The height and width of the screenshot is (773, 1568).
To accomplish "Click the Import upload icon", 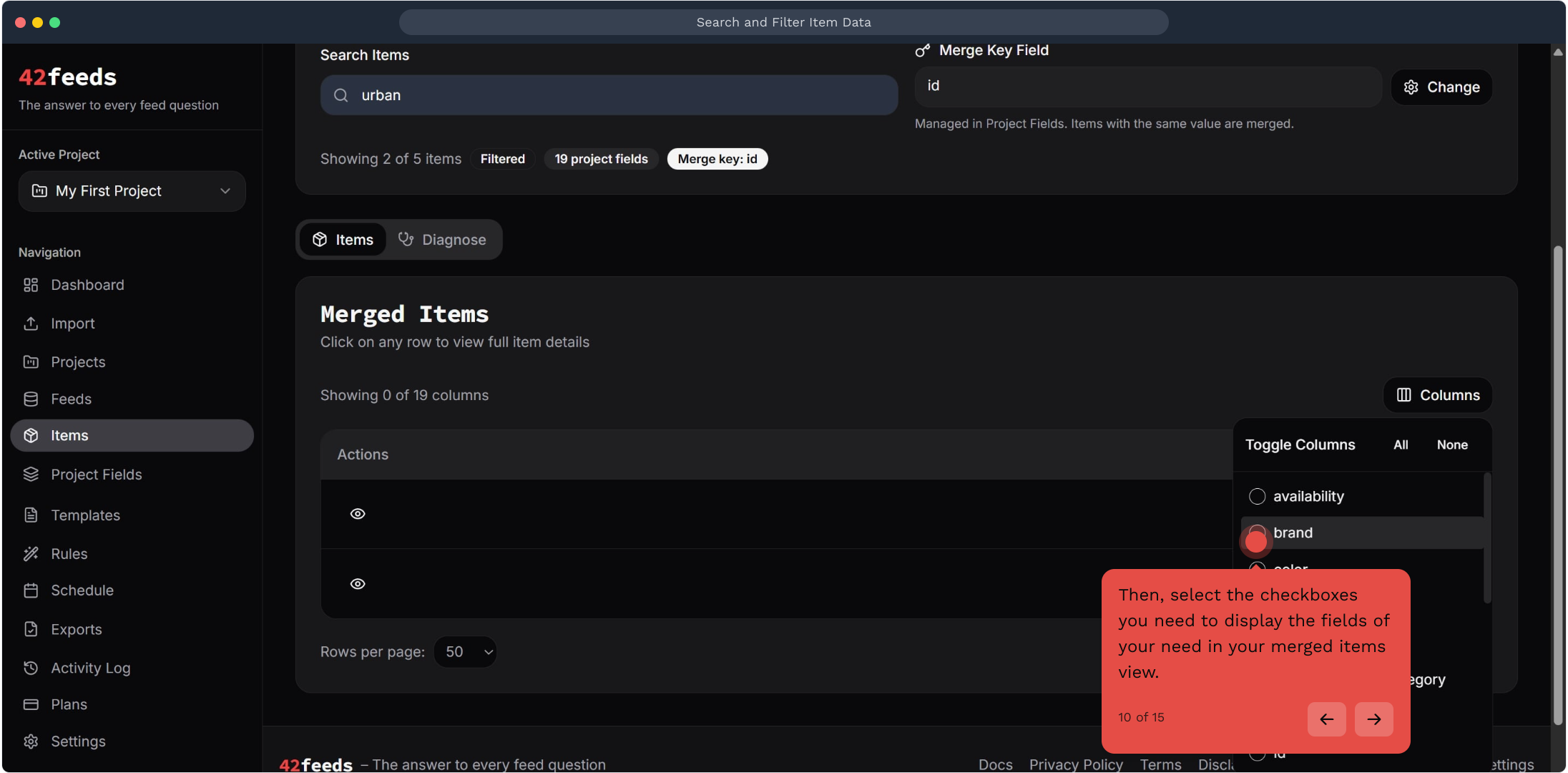I will click(x=31, y=324).
